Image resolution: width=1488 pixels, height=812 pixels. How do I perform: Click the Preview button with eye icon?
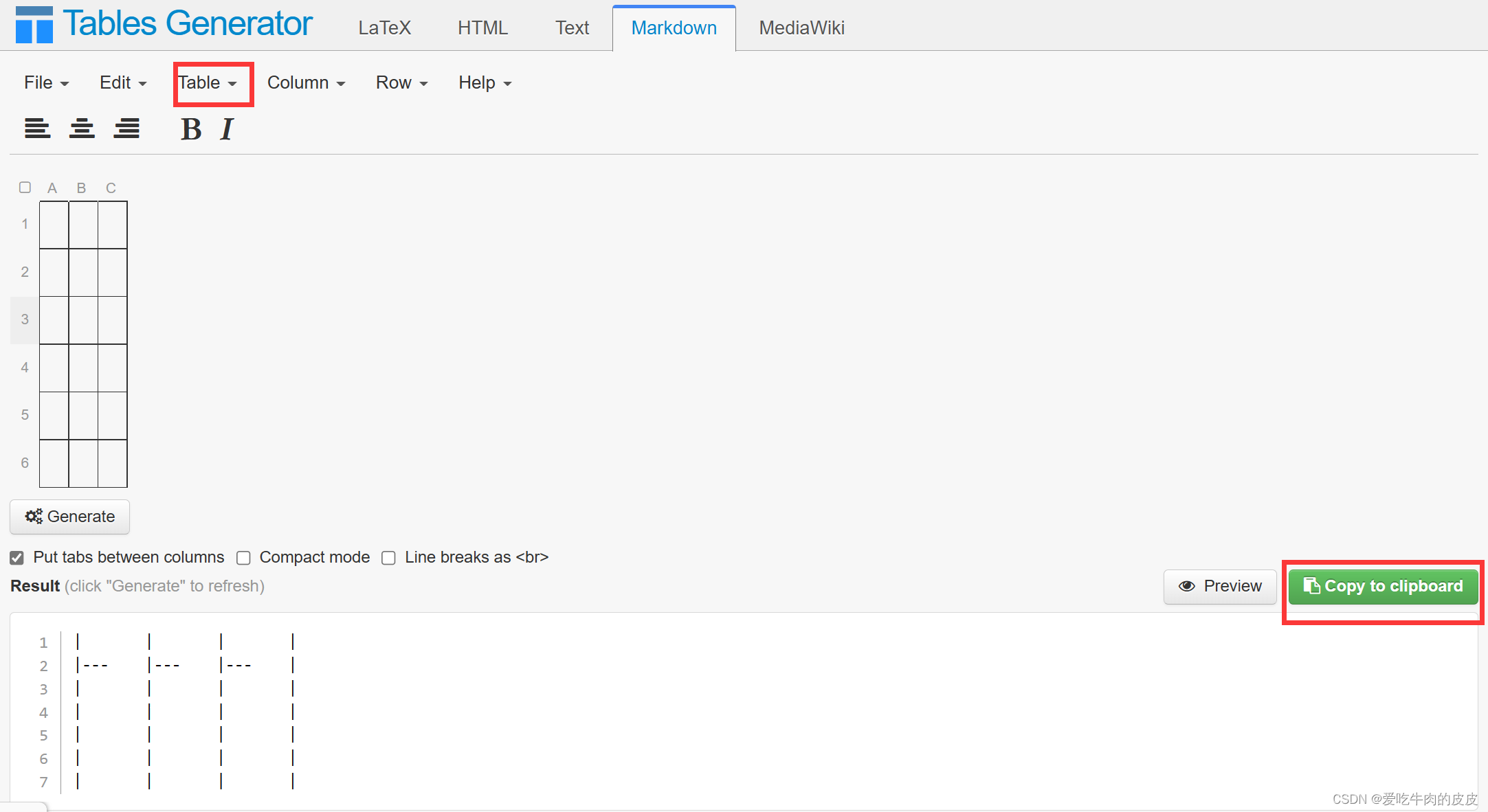1220,587
